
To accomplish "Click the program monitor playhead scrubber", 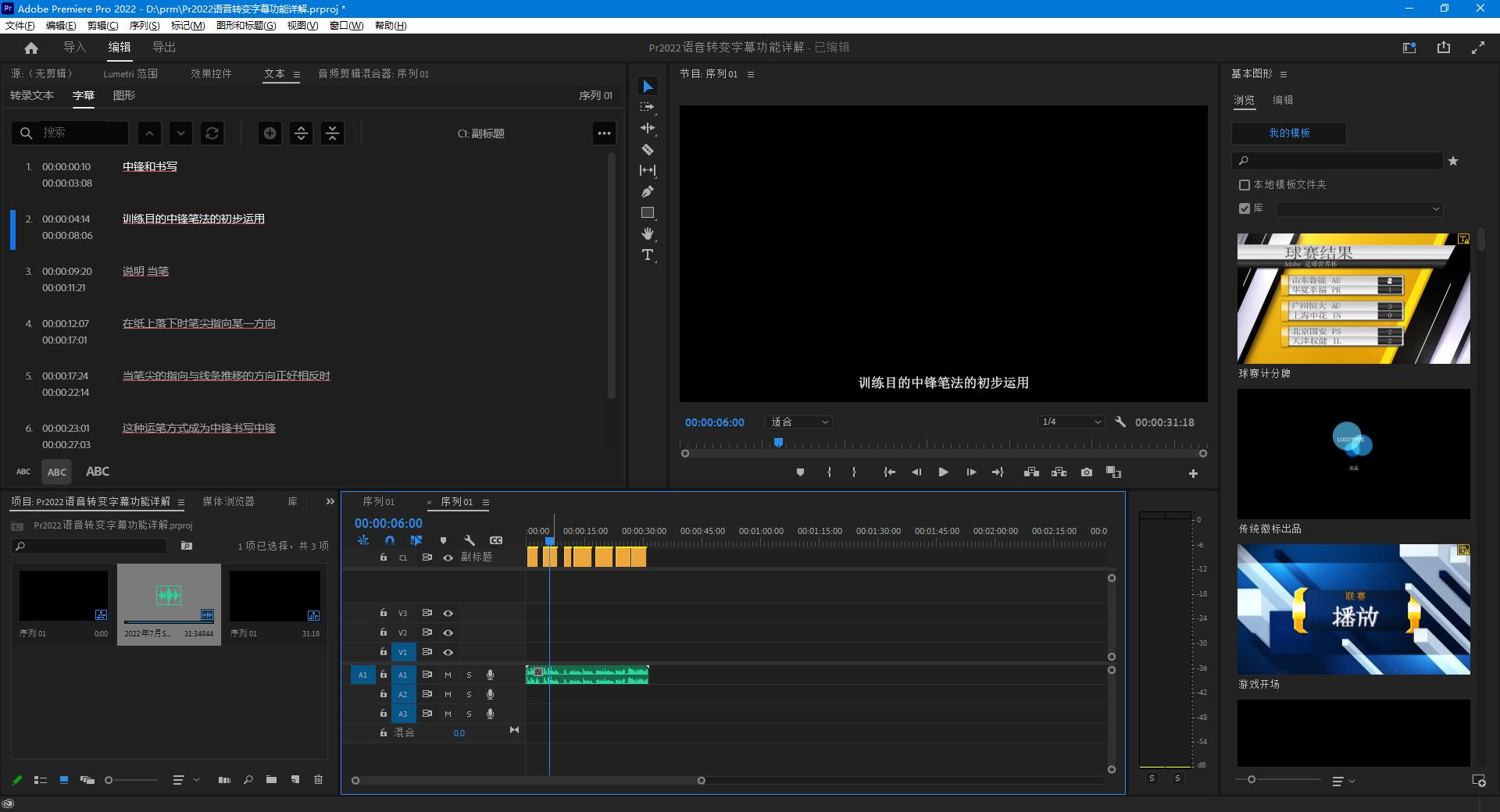I will (778, 443).
